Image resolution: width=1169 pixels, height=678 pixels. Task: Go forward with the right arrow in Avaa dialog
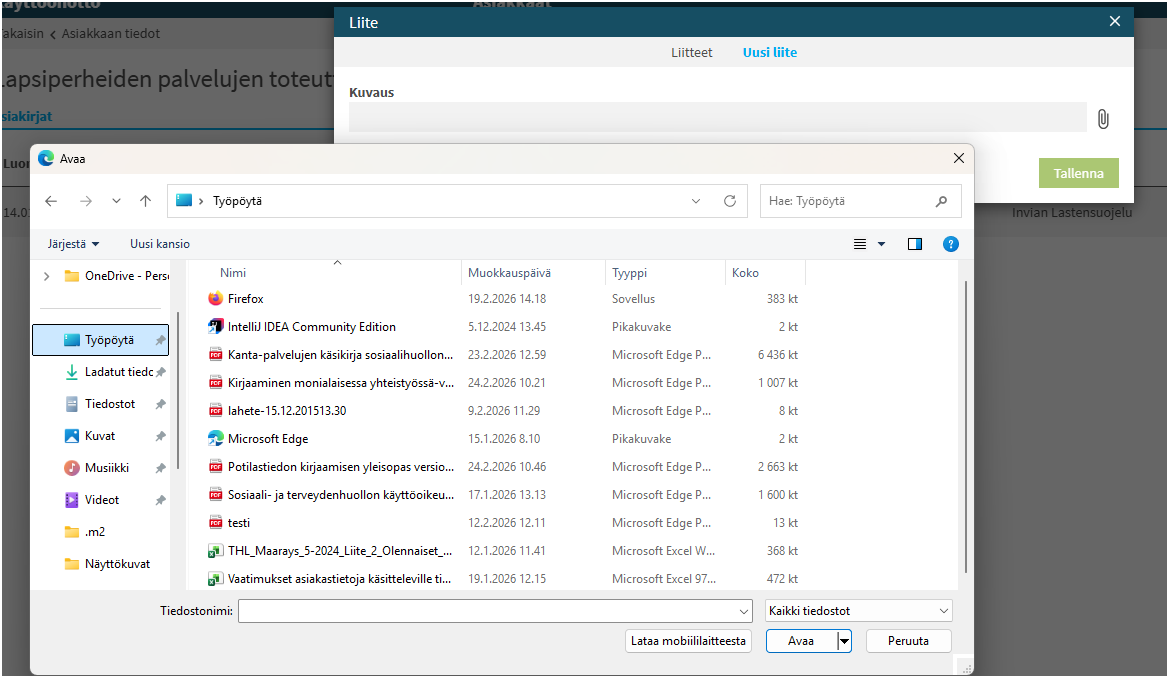pos(86,201)
